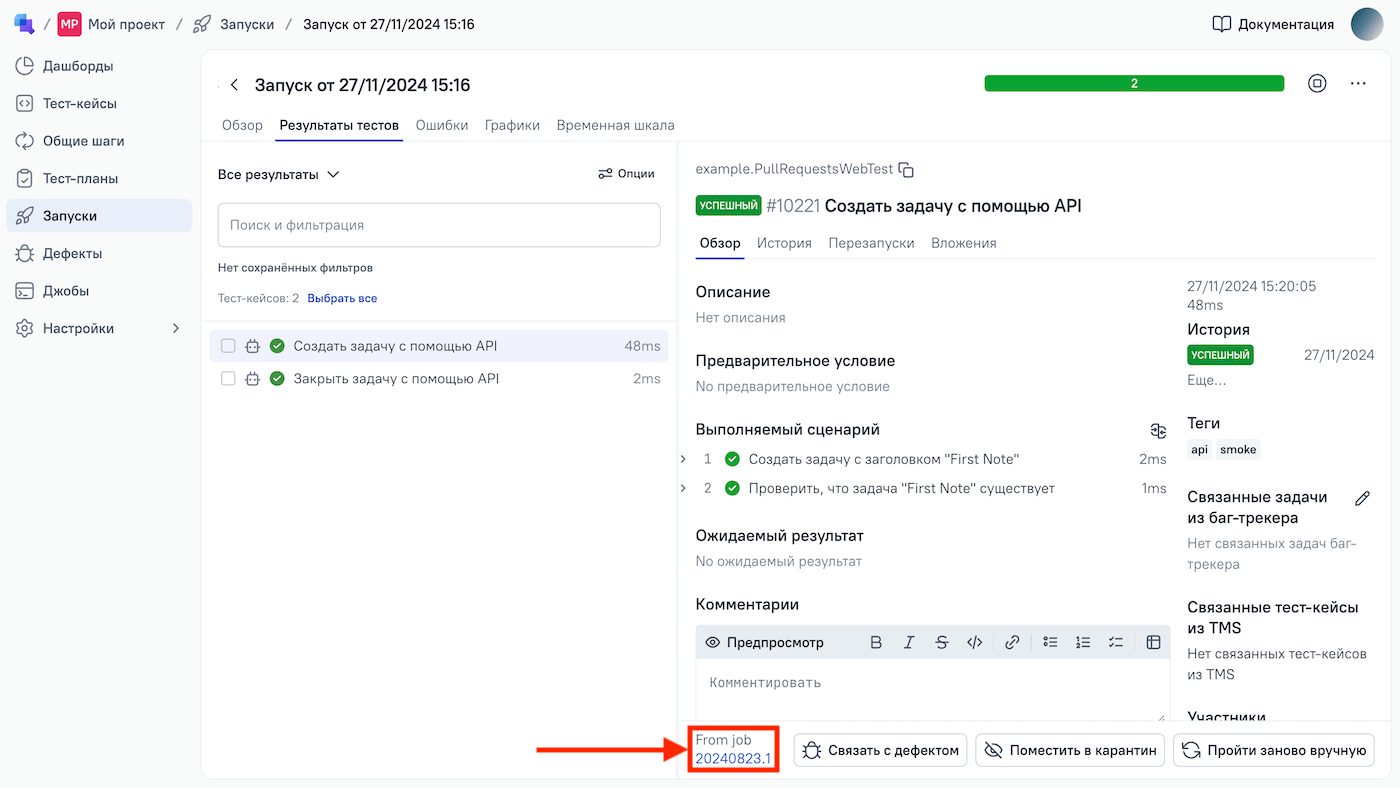Edit linked bug tracker issues pencil icon
Screen dimensions: 1400x788
(1362, 498)
